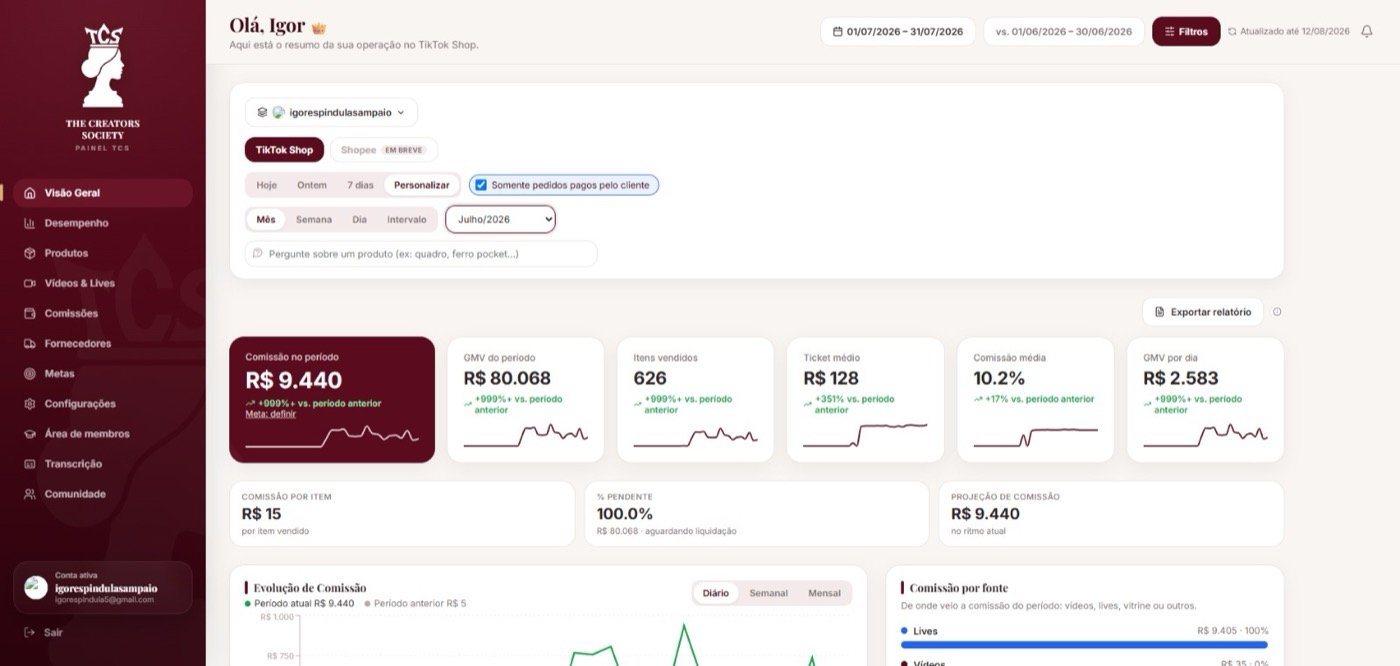Viewport: 1400px width, 666px height.
Task: Click Período atual R$ 9.440 legend
Action: tap(299, 604)
